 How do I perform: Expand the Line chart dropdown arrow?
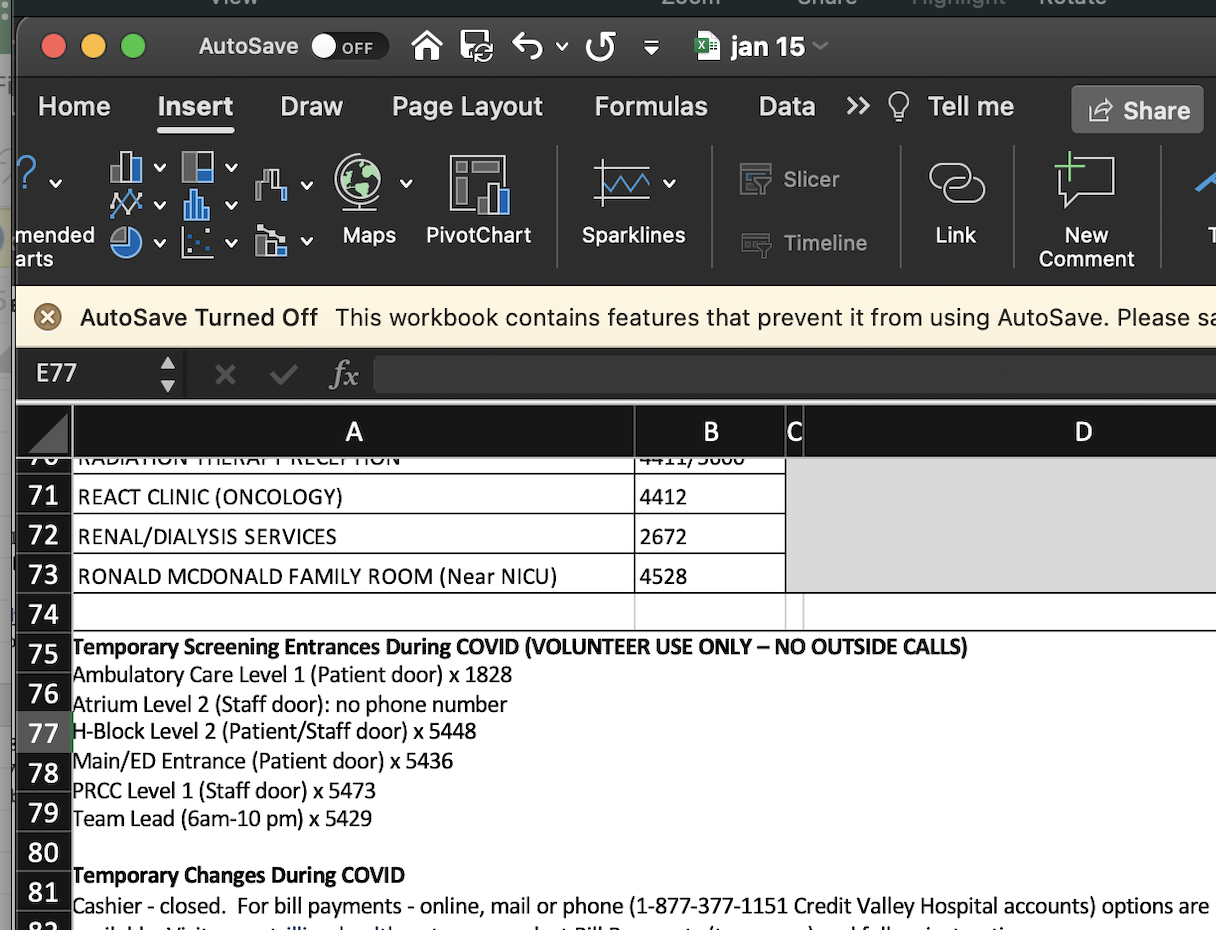tap(160, 206)
